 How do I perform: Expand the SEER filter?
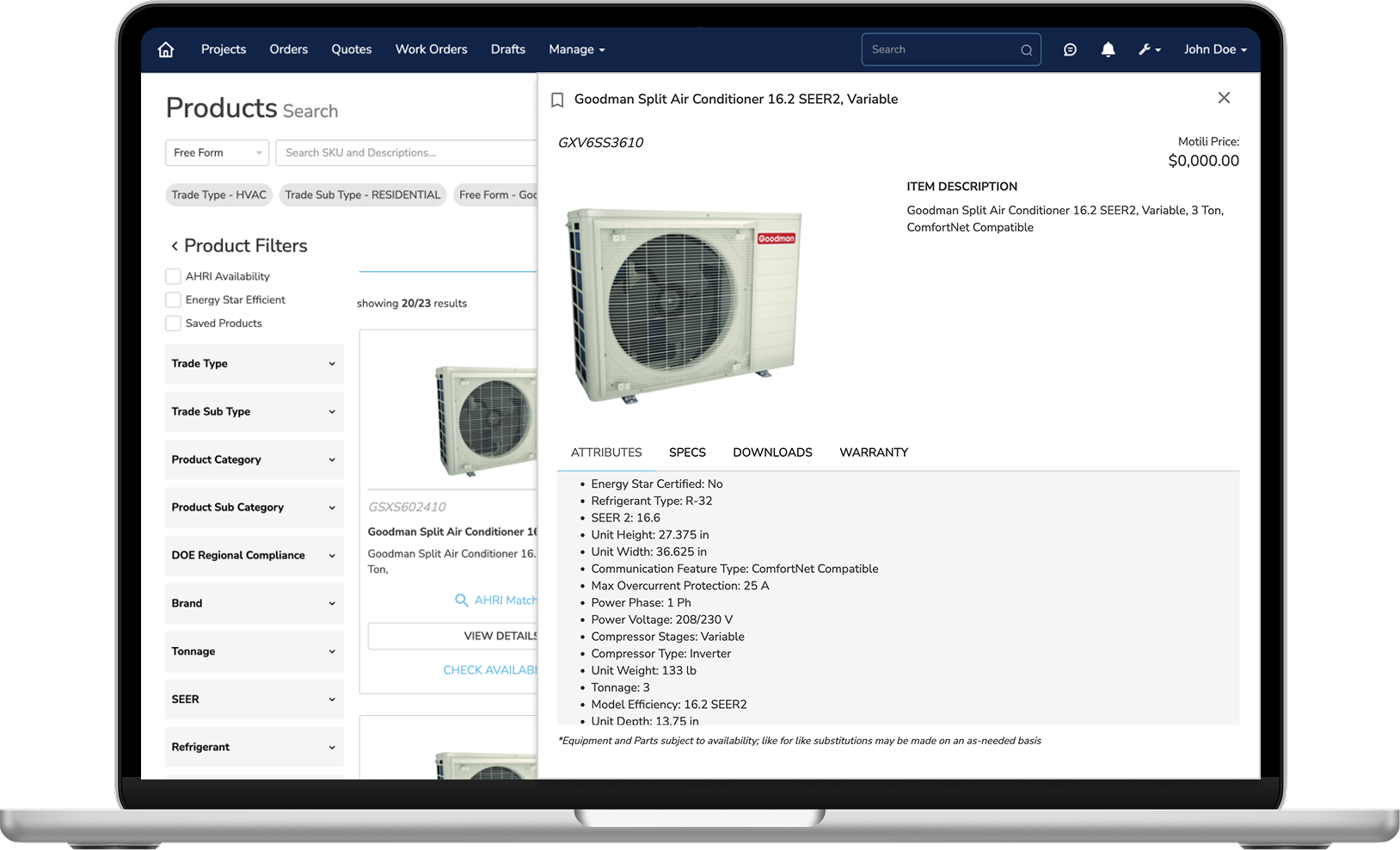point(255,699)
